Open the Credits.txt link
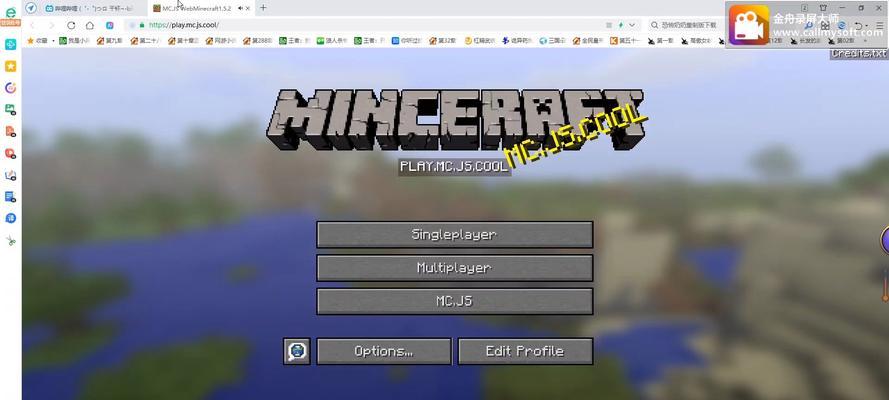 coord(860,53)
